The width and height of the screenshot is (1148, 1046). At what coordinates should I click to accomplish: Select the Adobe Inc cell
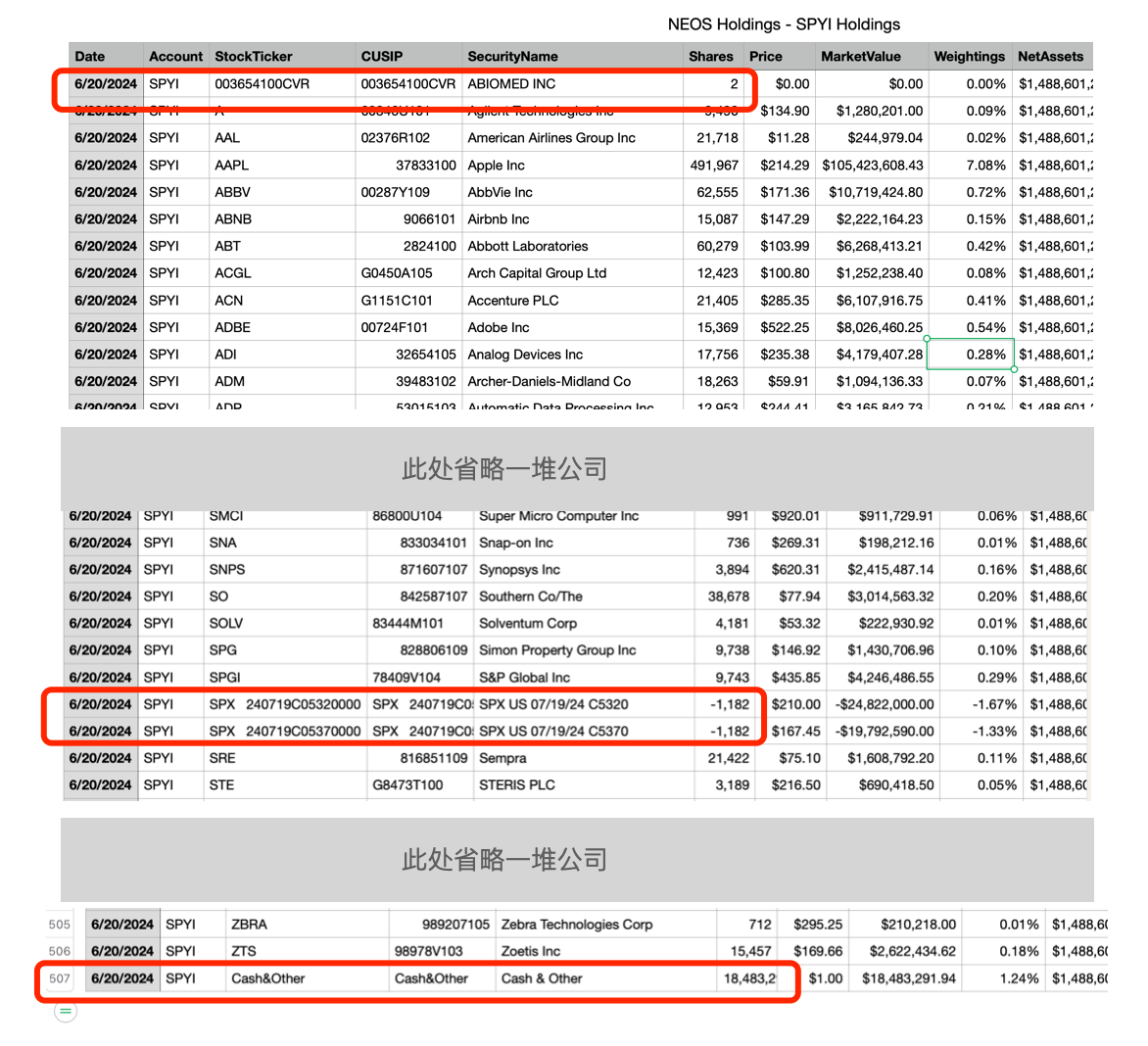573,328
